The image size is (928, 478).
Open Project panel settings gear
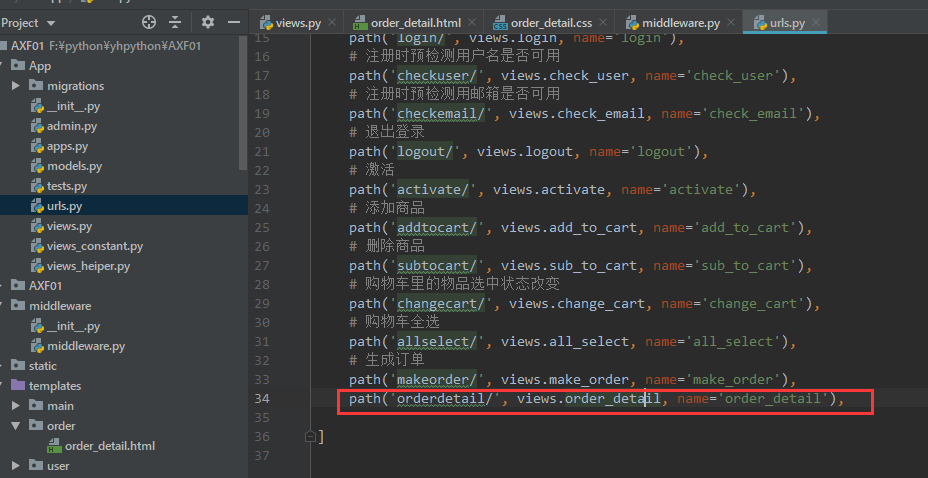[x=207, y=22]
